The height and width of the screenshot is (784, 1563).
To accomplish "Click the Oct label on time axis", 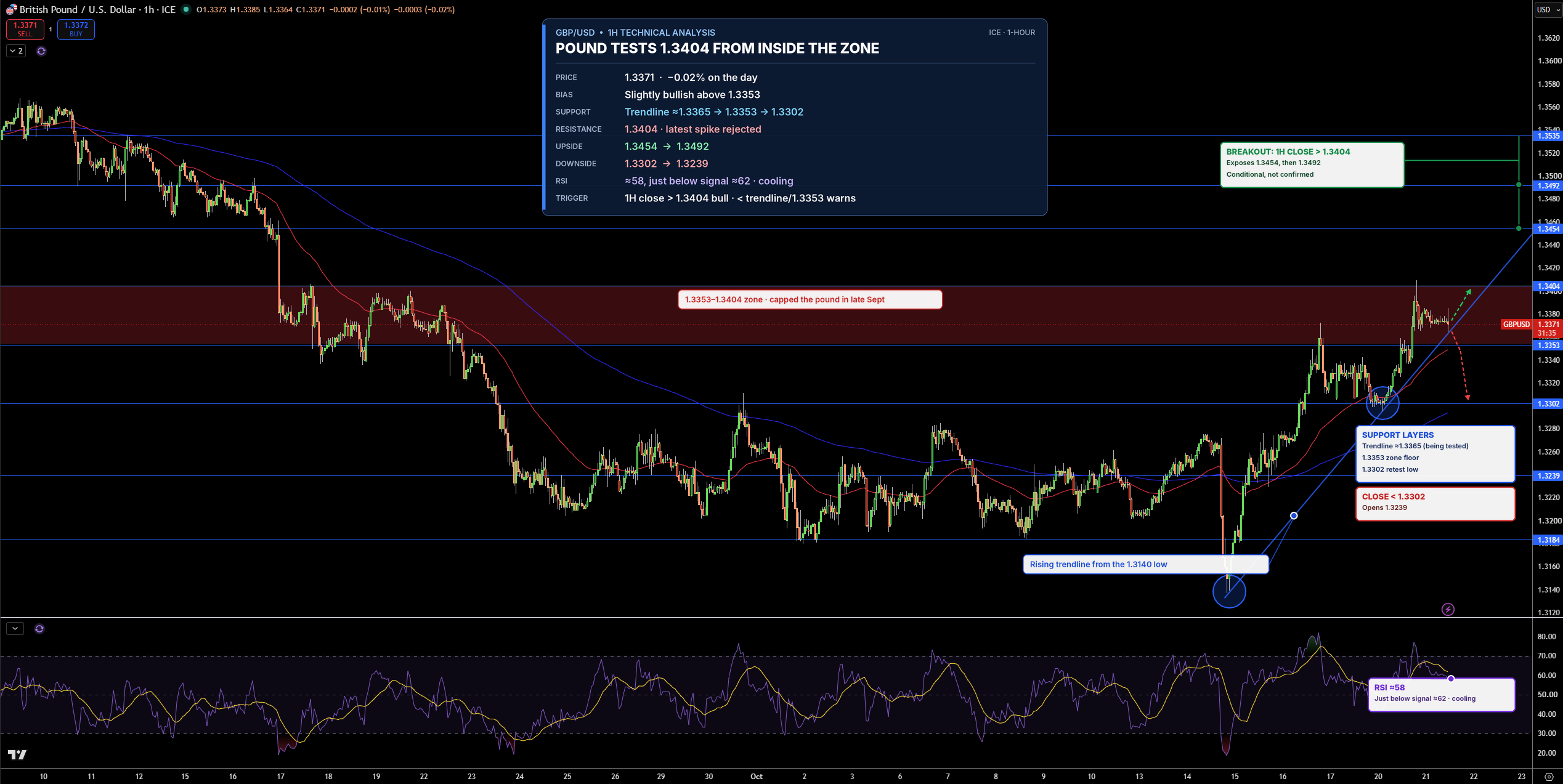I will click(x=757, y=777).
